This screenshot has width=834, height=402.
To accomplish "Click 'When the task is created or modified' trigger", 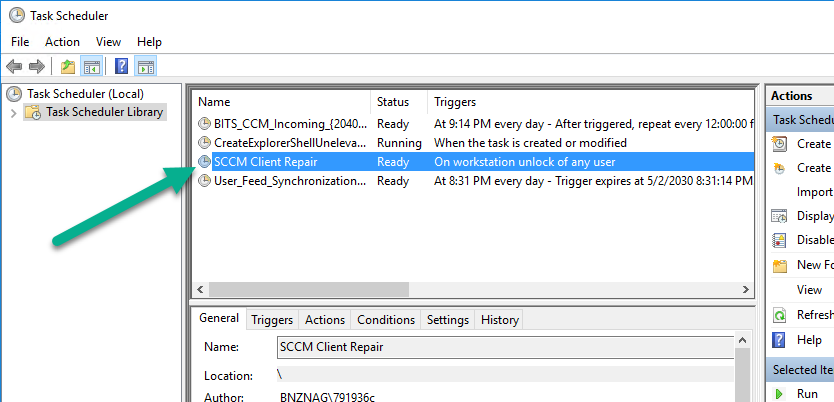I will click(x=530, y=143).
